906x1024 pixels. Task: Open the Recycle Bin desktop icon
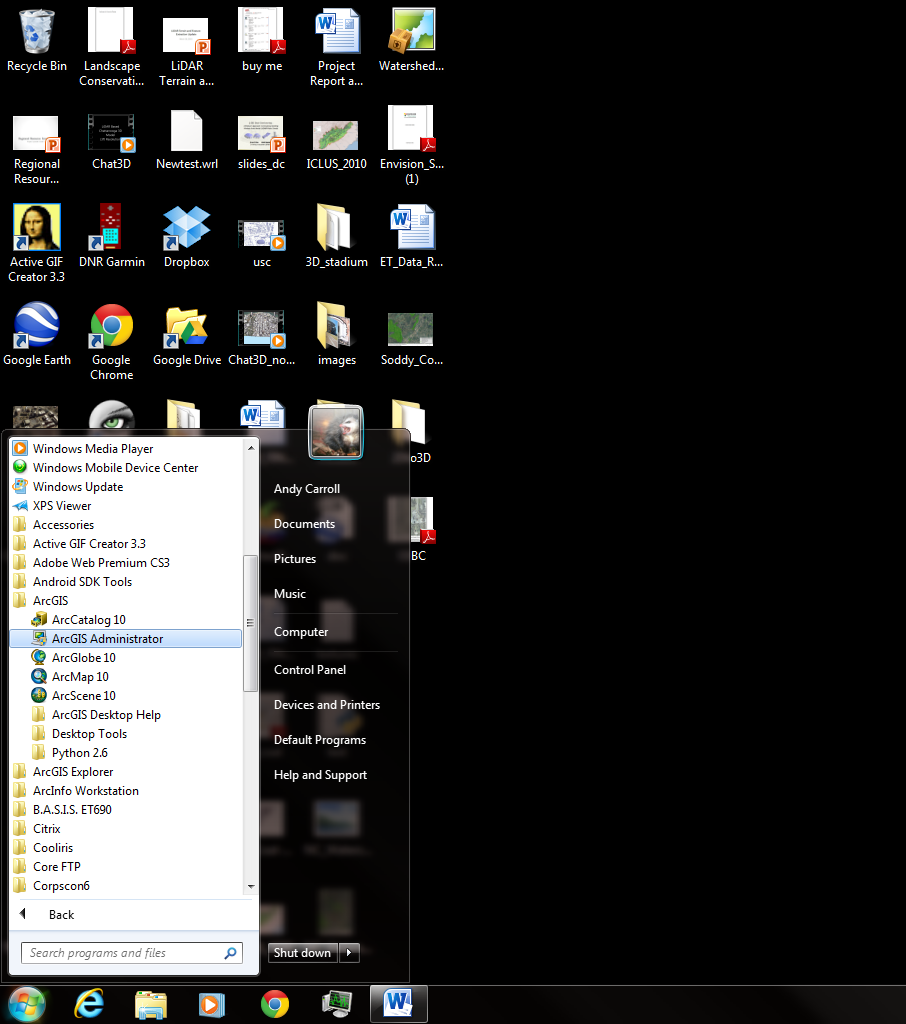(37, 40)
